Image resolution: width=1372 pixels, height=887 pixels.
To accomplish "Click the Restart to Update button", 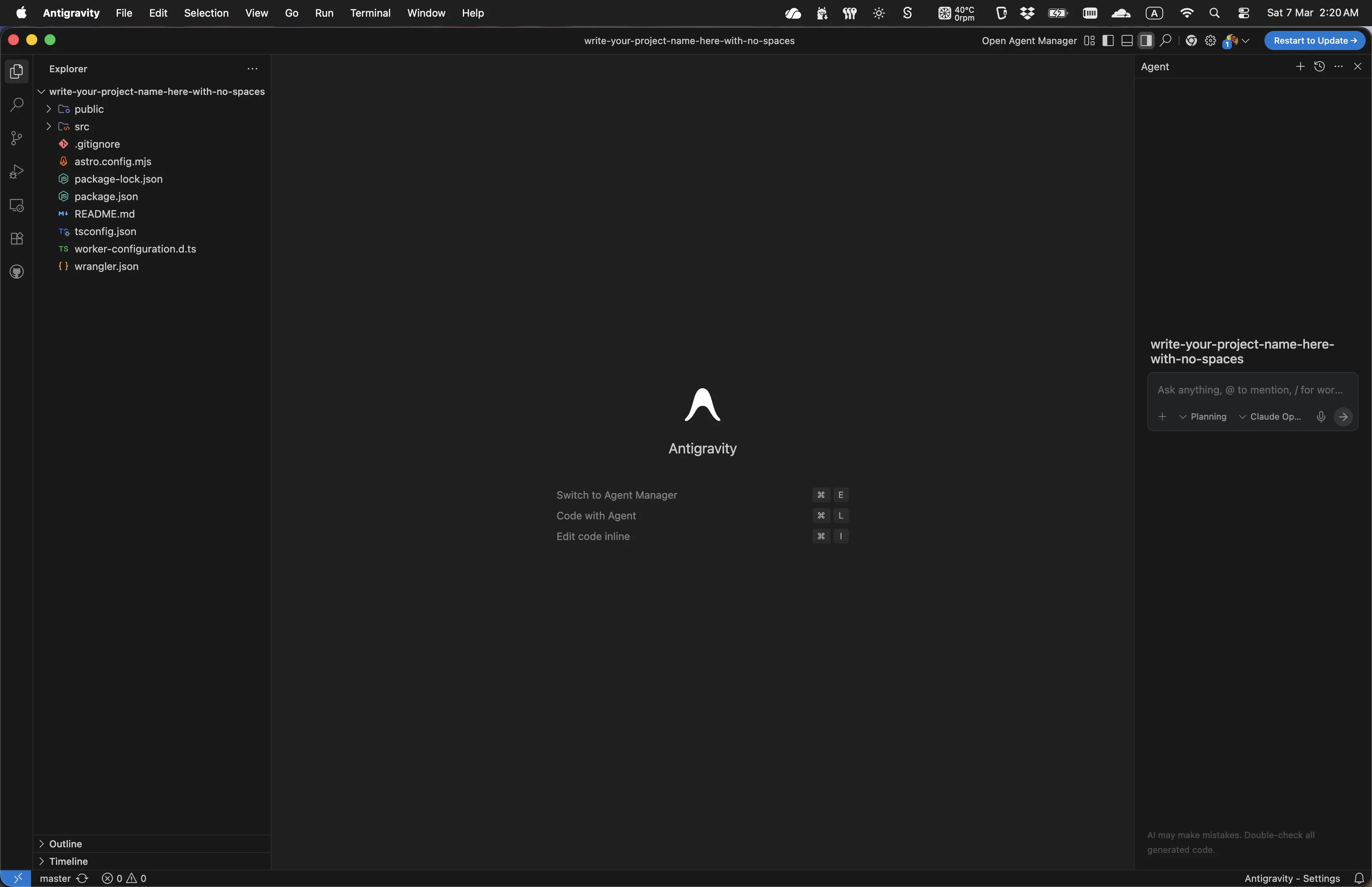I will (x=1314, y=40).
